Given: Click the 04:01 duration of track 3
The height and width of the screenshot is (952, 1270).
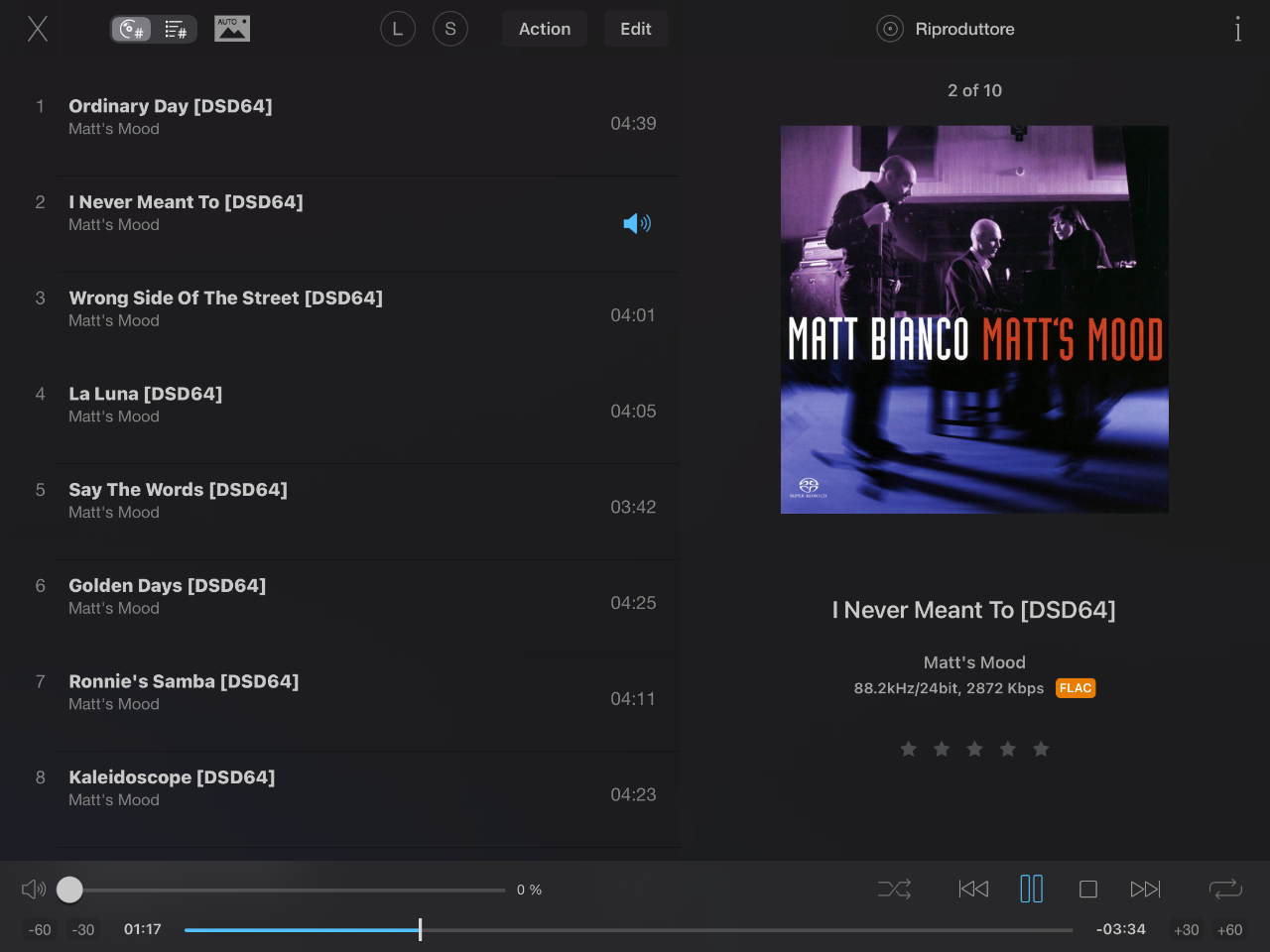Looking at the screenshot, I should (x=633, y=315).
